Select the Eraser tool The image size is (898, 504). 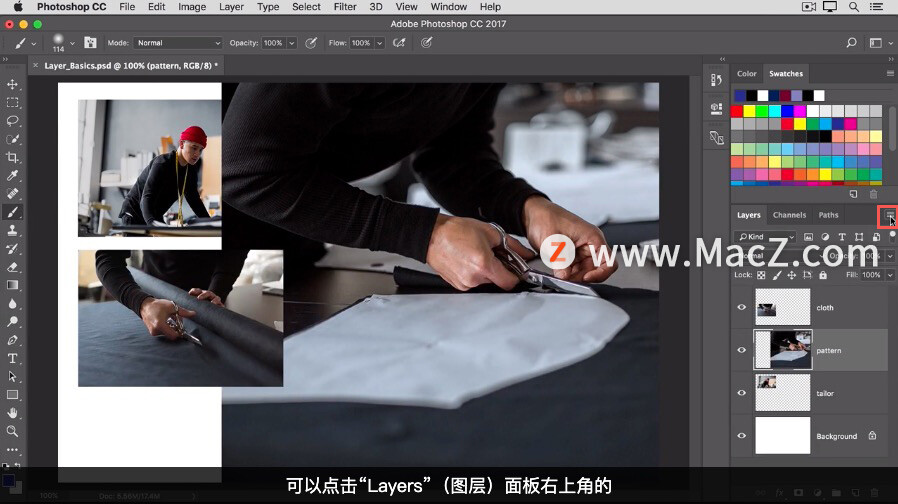click(x=12, y=267)
